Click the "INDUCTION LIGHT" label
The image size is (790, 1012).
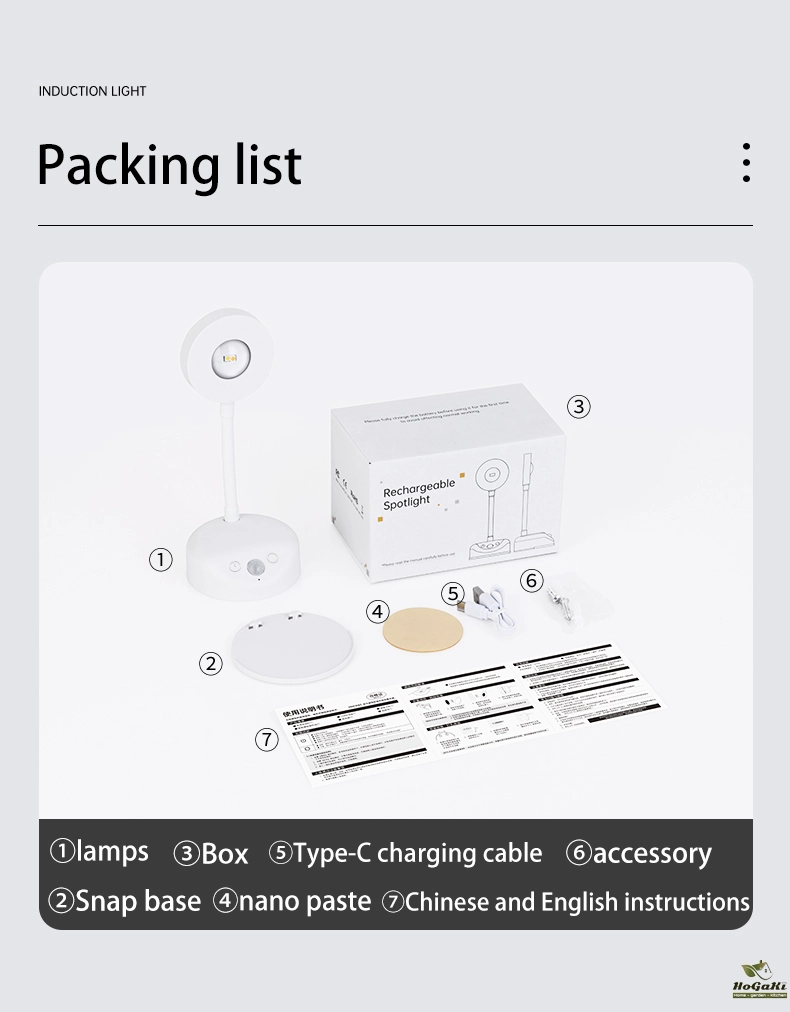(x=92, y=91)
